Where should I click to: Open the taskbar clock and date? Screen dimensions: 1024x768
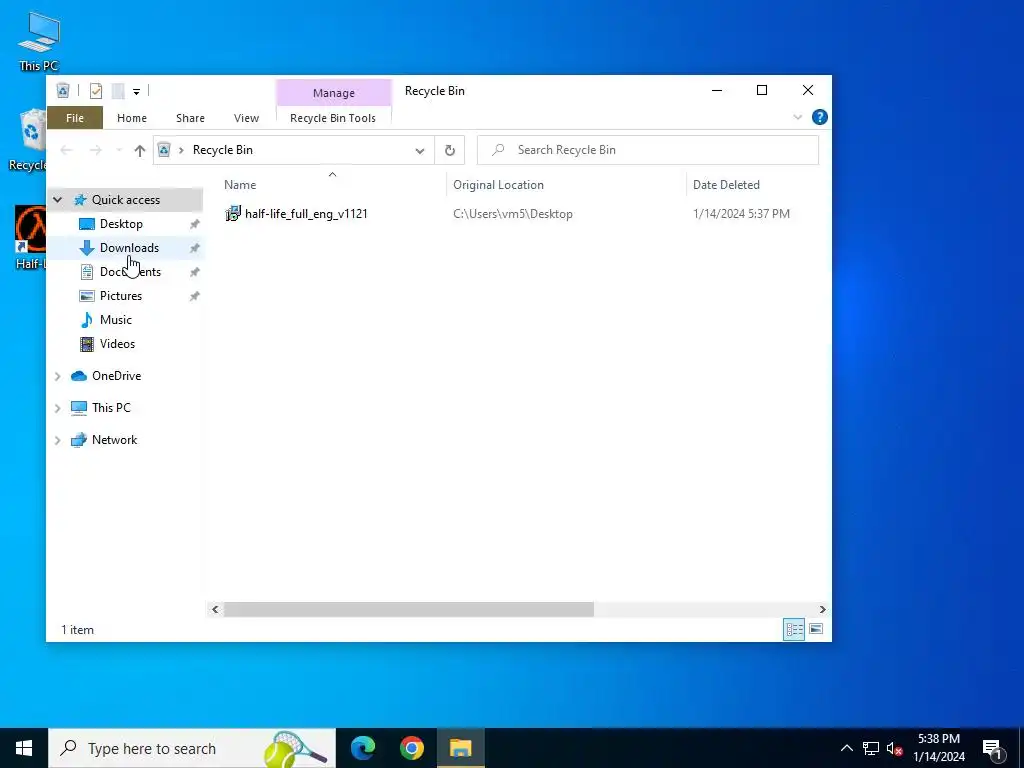(939, 748)
